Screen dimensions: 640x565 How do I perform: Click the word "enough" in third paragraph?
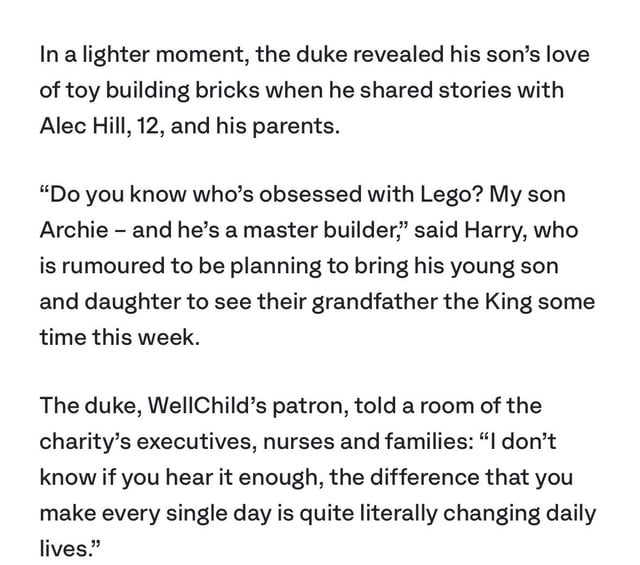(x=281, y=478)
